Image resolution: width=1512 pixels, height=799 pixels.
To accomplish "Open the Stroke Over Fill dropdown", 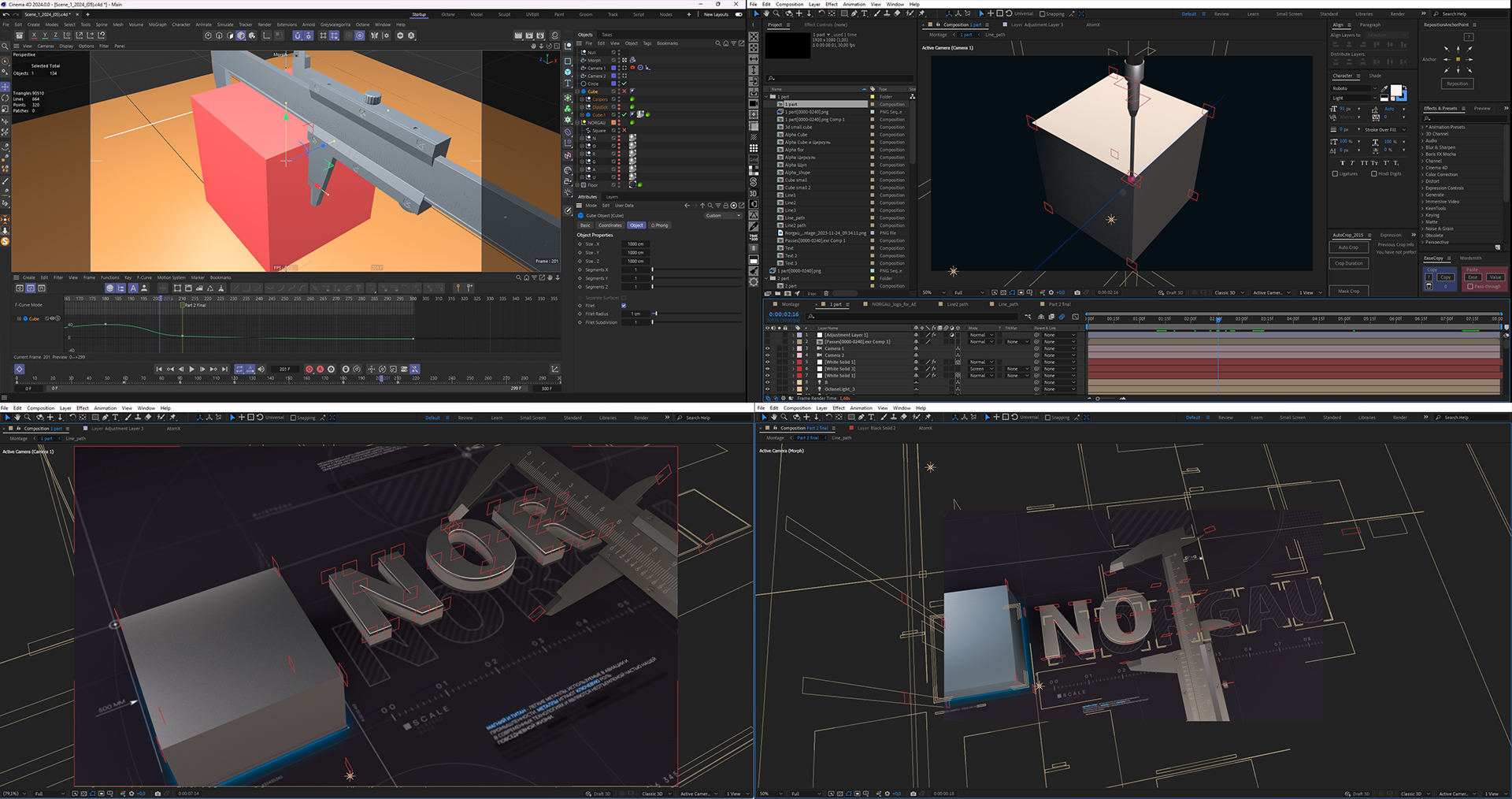I will pos(1384,130).
